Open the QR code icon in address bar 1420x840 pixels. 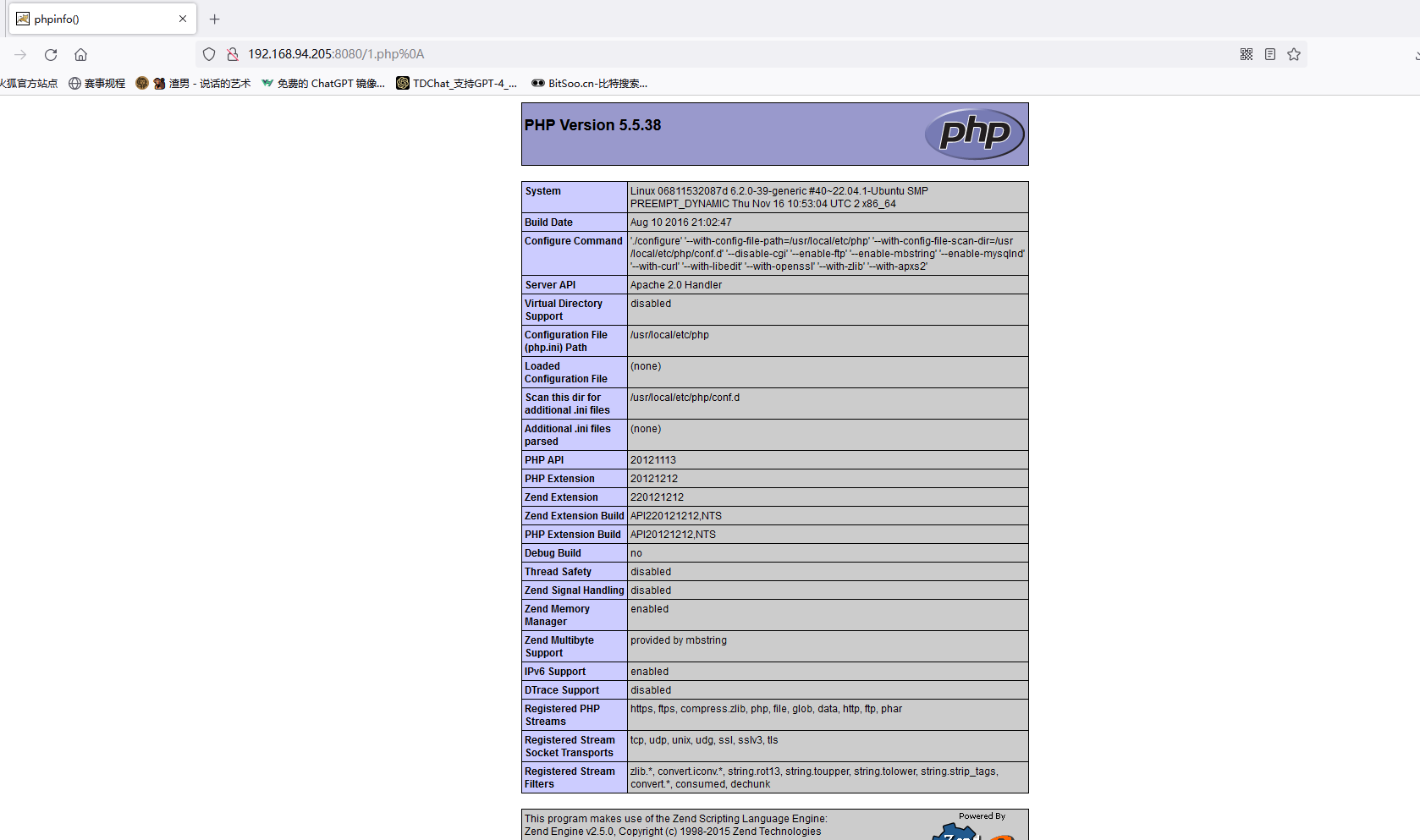click(1247, 54)
